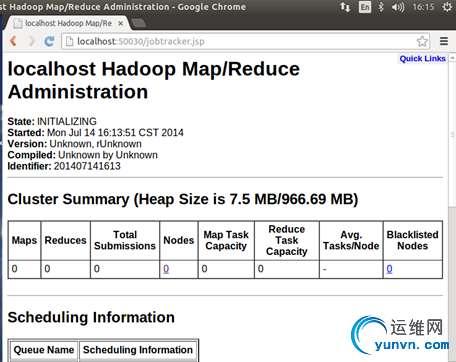Click the Queue Name column header

pos(44,350)
